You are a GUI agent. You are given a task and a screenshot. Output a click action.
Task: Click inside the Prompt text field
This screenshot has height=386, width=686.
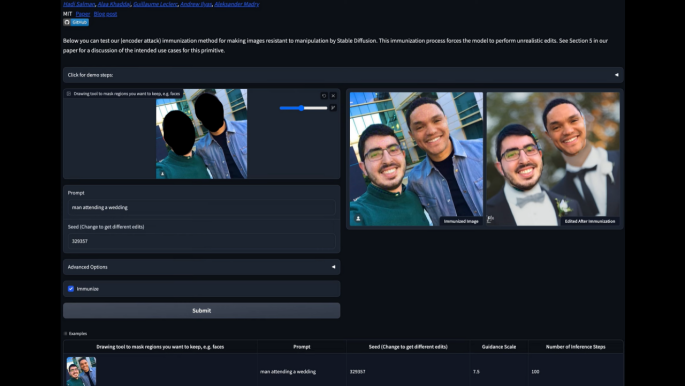click(202, 207)
